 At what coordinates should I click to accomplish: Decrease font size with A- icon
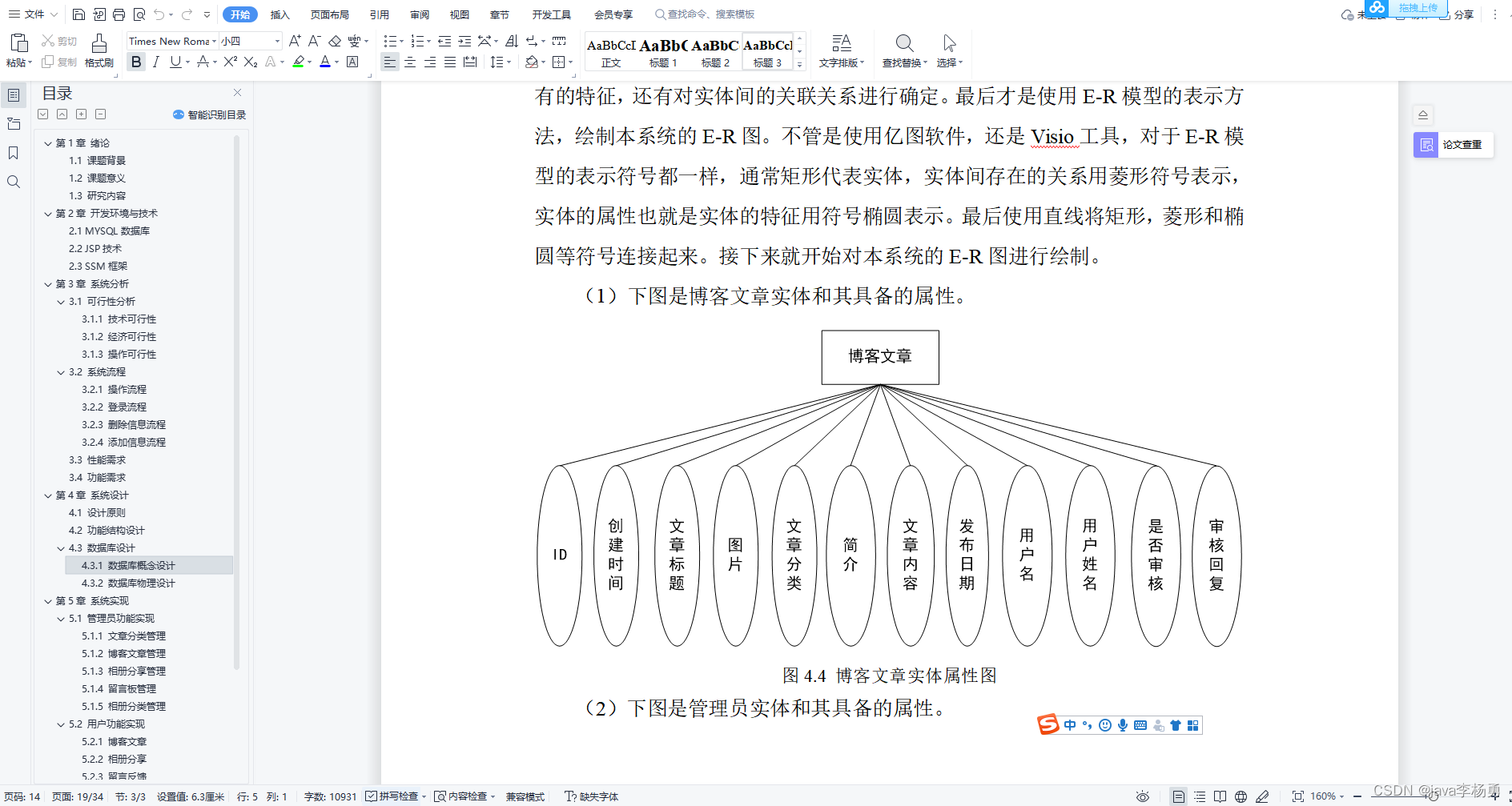point(315,41)
